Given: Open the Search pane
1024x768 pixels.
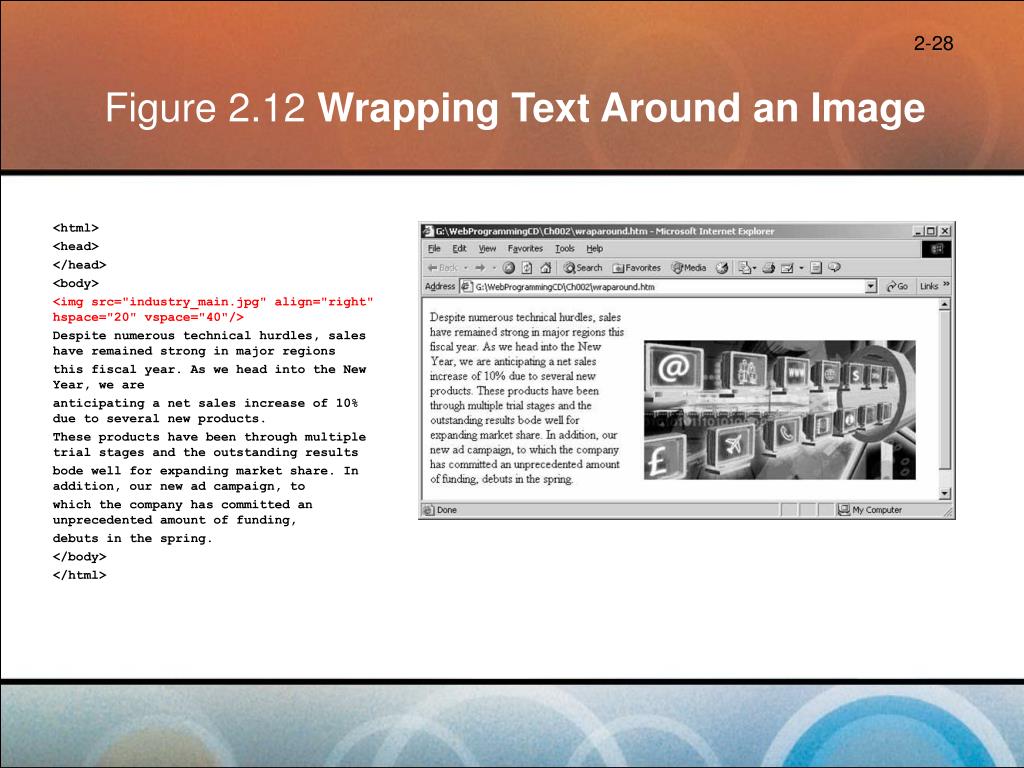Looking at the screenshot, I should [x=583, y=268].
